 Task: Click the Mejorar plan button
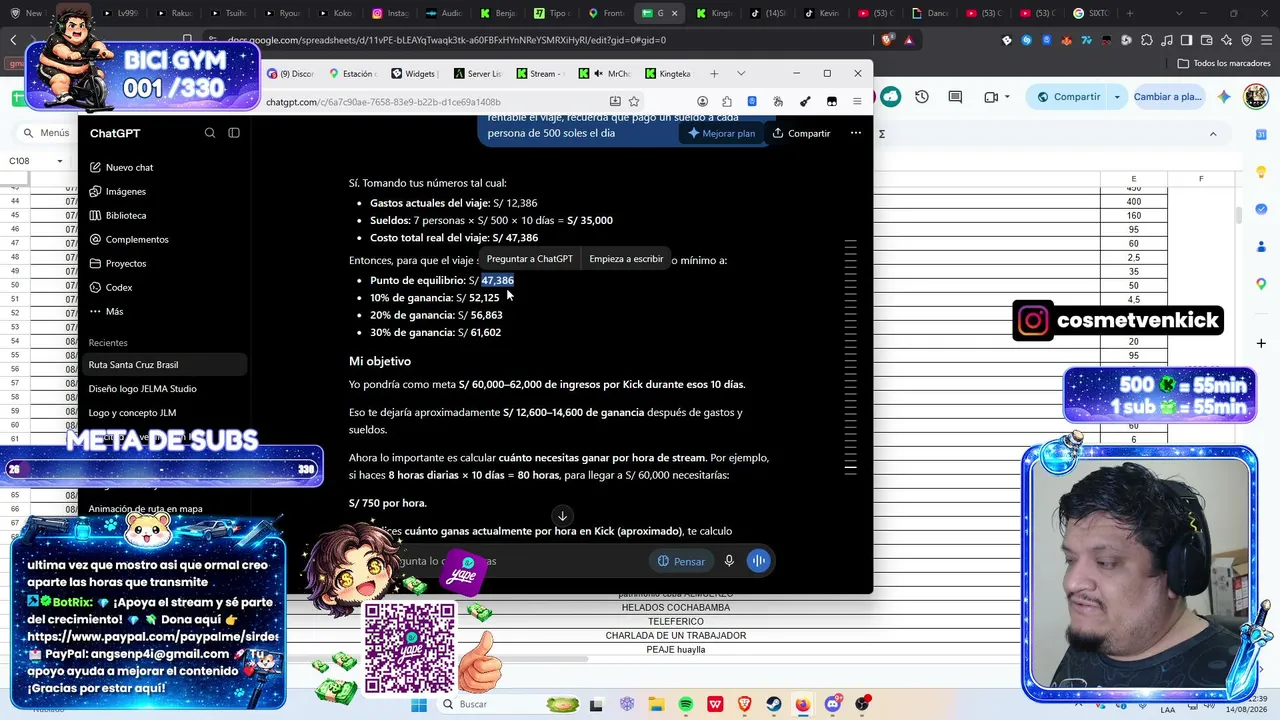(x=721, y=133)
